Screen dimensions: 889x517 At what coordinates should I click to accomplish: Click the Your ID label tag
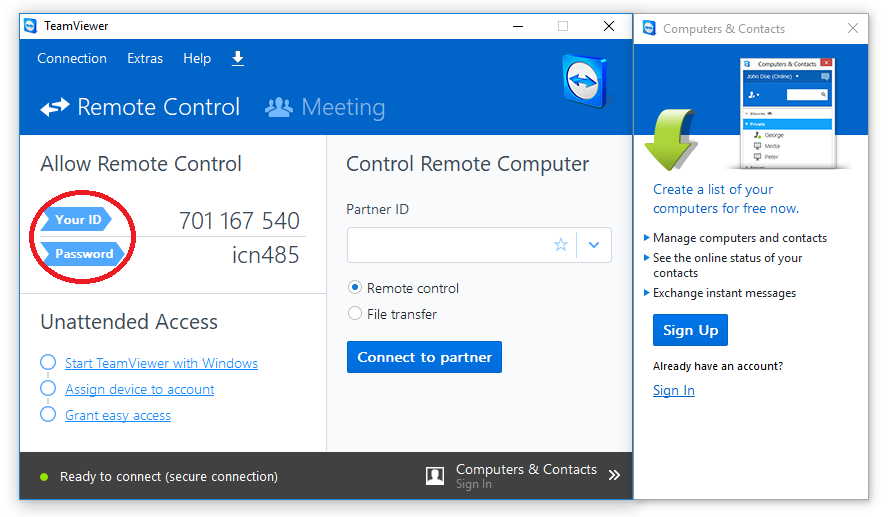pos(77,219)
